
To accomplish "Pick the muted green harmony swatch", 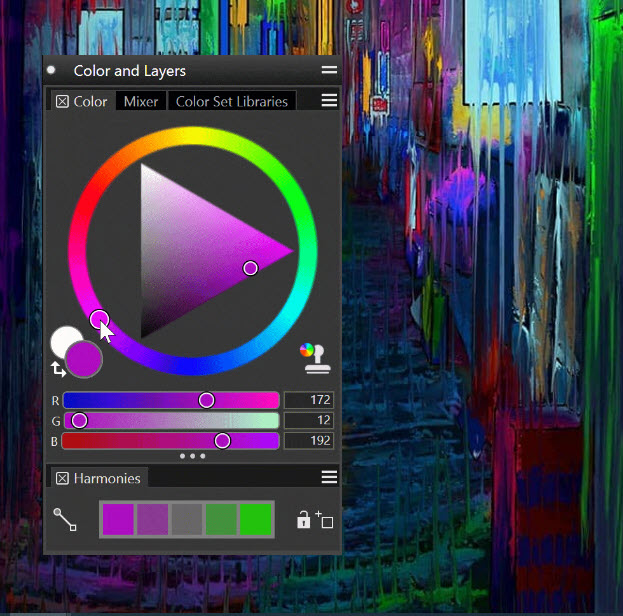I will click(221, 519).
